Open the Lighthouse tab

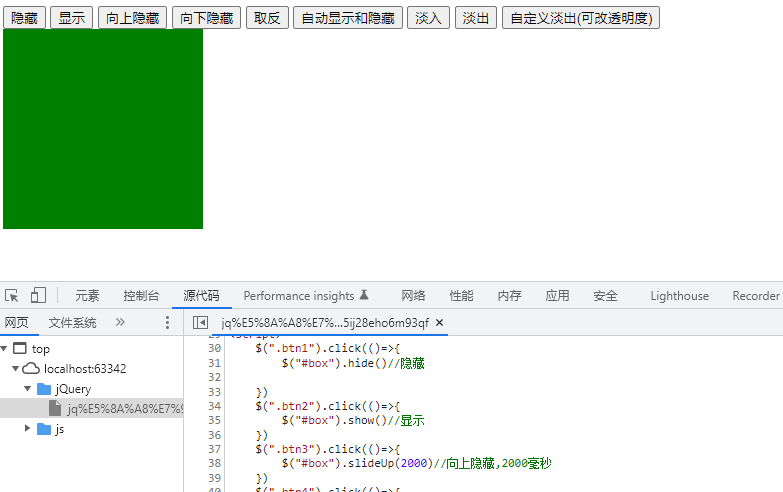click(679, 296)
